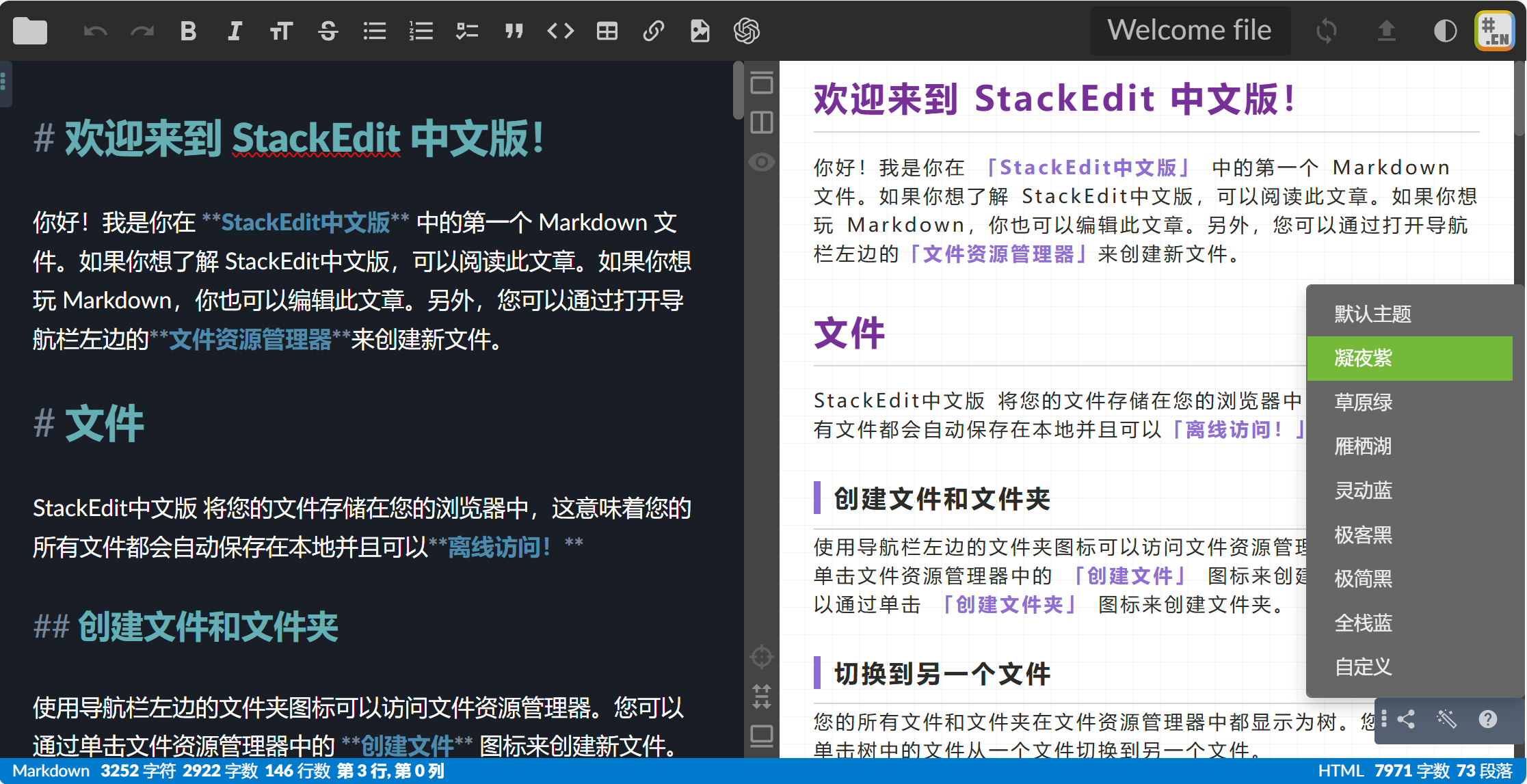Insert an image
This screenshot has width=1527, height=784.
700,31
